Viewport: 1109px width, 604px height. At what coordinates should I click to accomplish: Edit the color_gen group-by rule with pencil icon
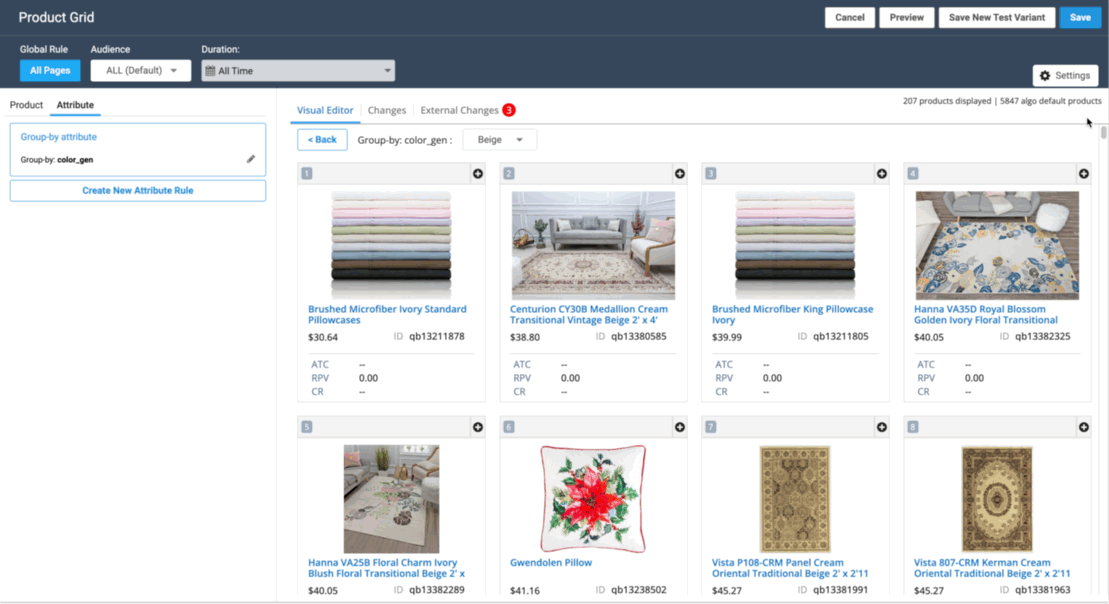[250, 159]
